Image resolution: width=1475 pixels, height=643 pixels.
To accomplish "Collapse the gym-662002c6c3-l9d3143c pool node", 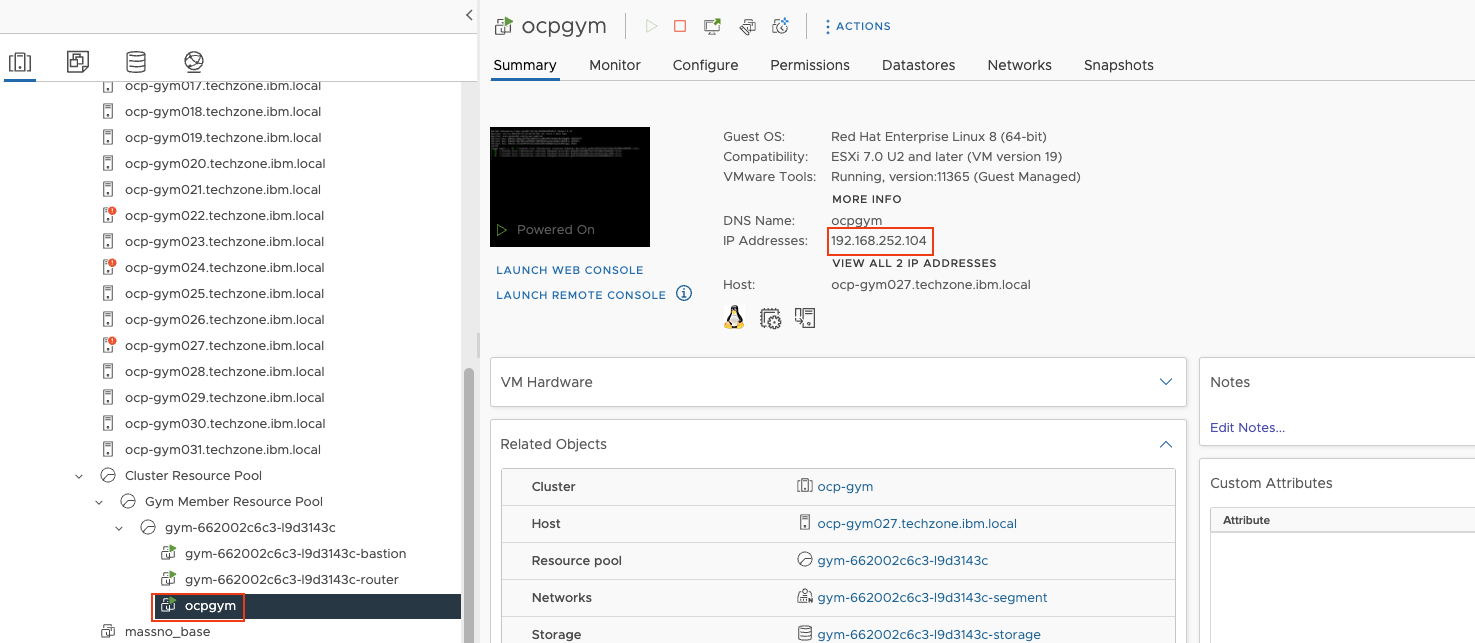I will (119, 528).
